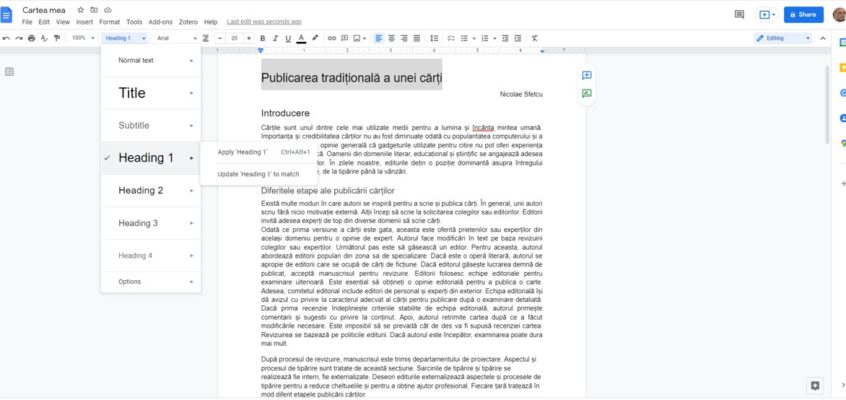The width and height of the screenshot is (846, 400).
Task: Open the text color picker
Action: (302, 38)
